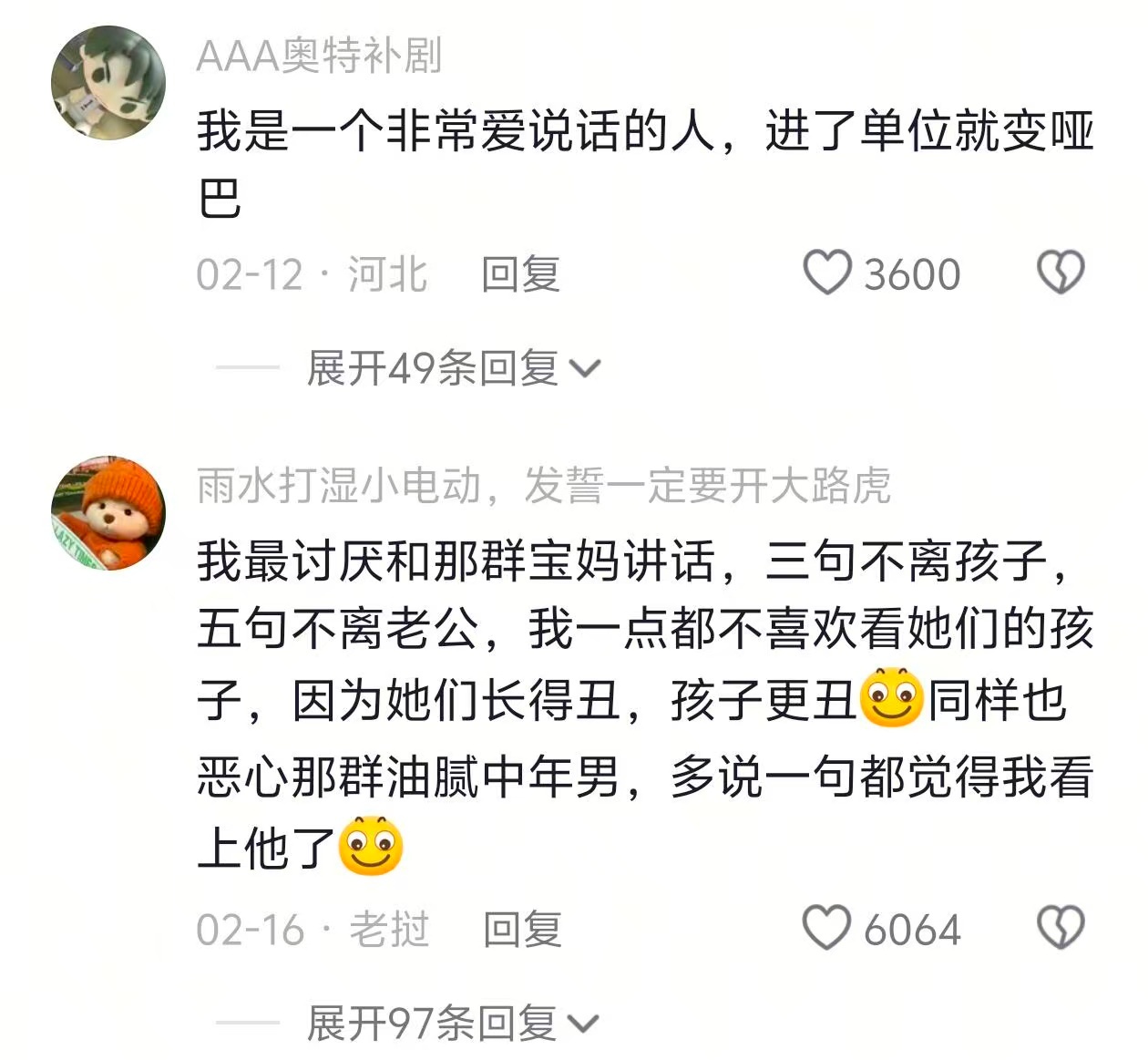The width and height of the screenshot is (1148, 1060).
Task: Open username 雨水打湿小电动，发誓一定要开大路虎
Action: pyautogui.click(x=544, y=485)
